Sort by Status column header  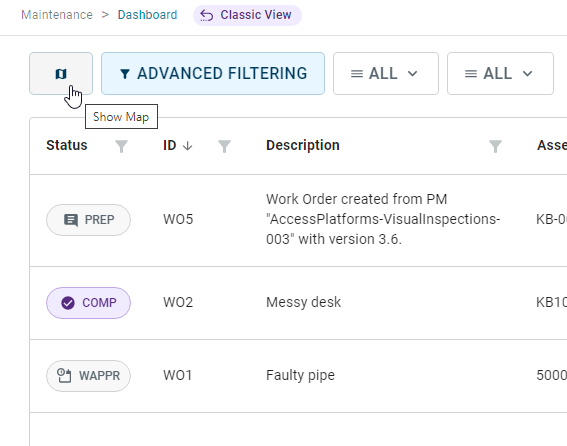coord(67,145)
